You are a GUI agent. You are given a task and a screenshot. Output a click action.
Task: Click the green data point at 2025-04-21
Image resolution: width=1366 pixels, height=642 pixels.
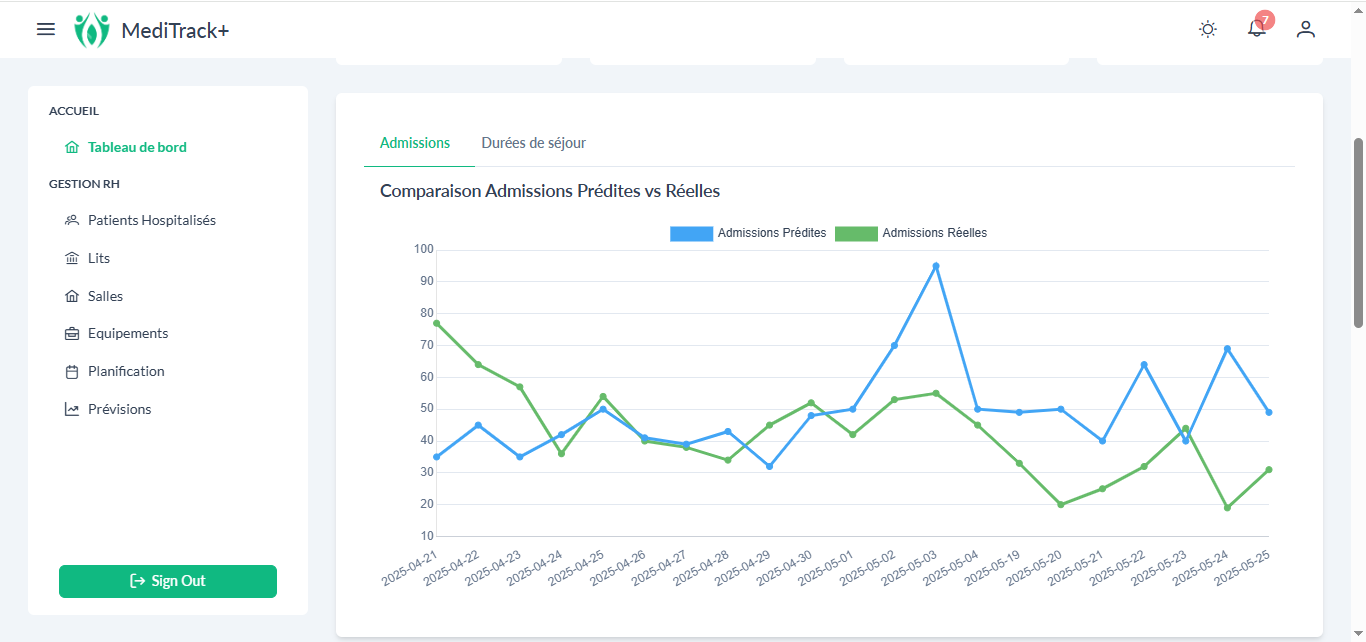click(437, 323)
